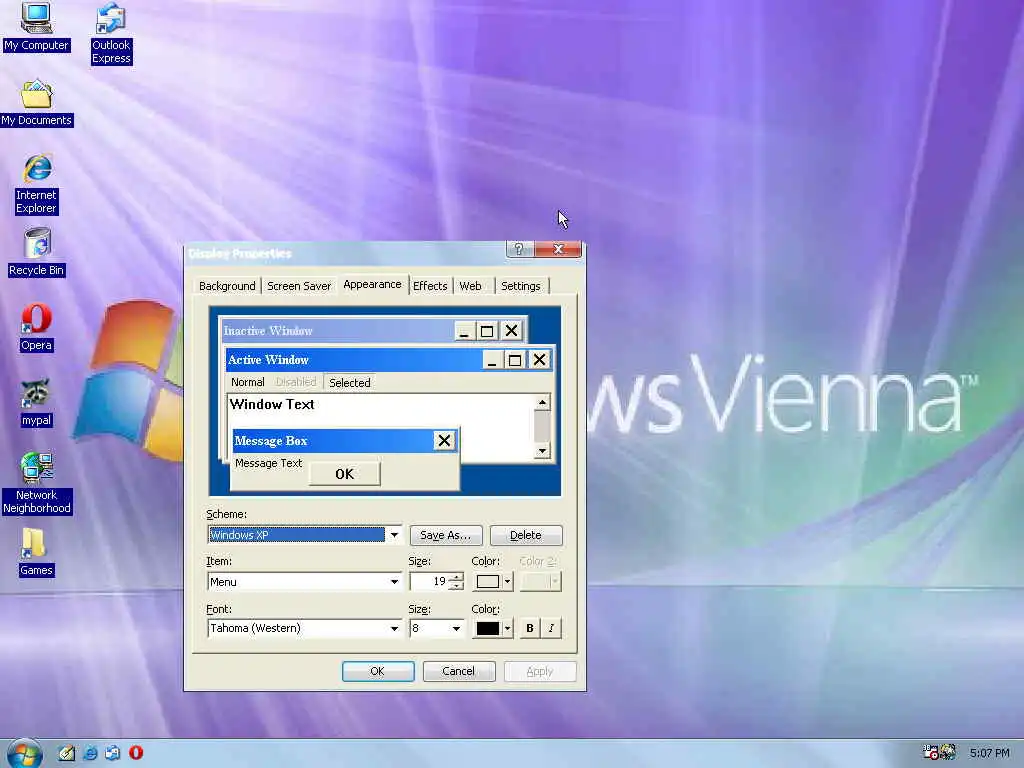Select the Games folder desktop icon

[x=36, y=552]
